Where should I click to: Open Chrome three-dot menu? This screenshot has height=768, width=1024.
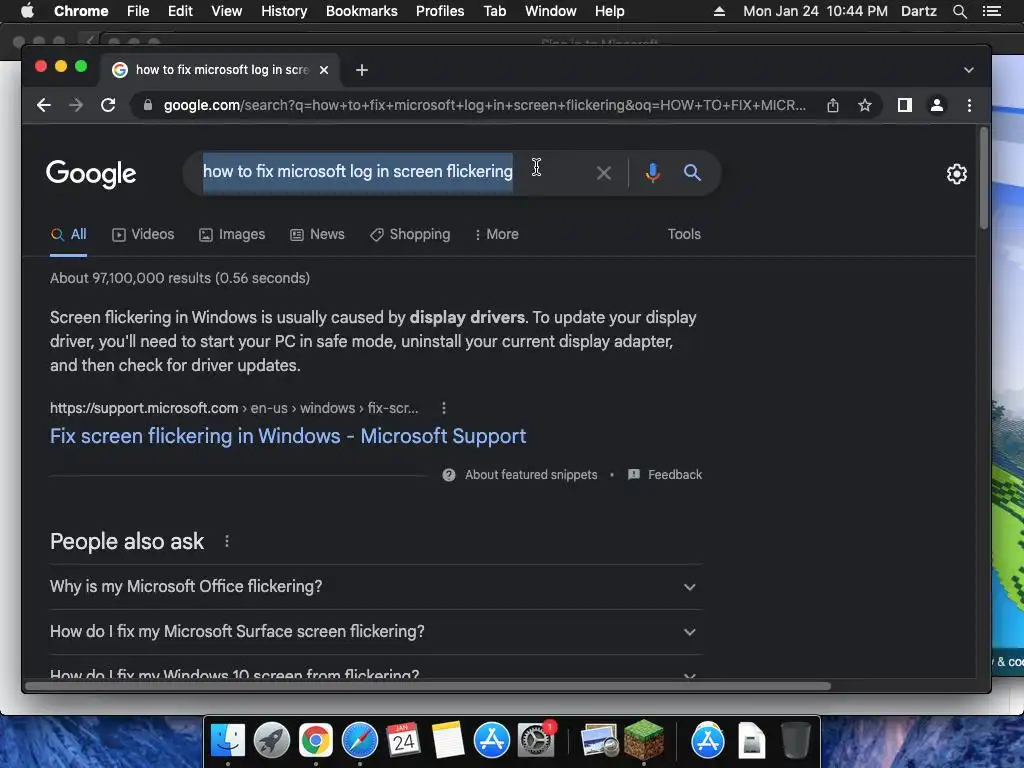(x=969, y=105)
